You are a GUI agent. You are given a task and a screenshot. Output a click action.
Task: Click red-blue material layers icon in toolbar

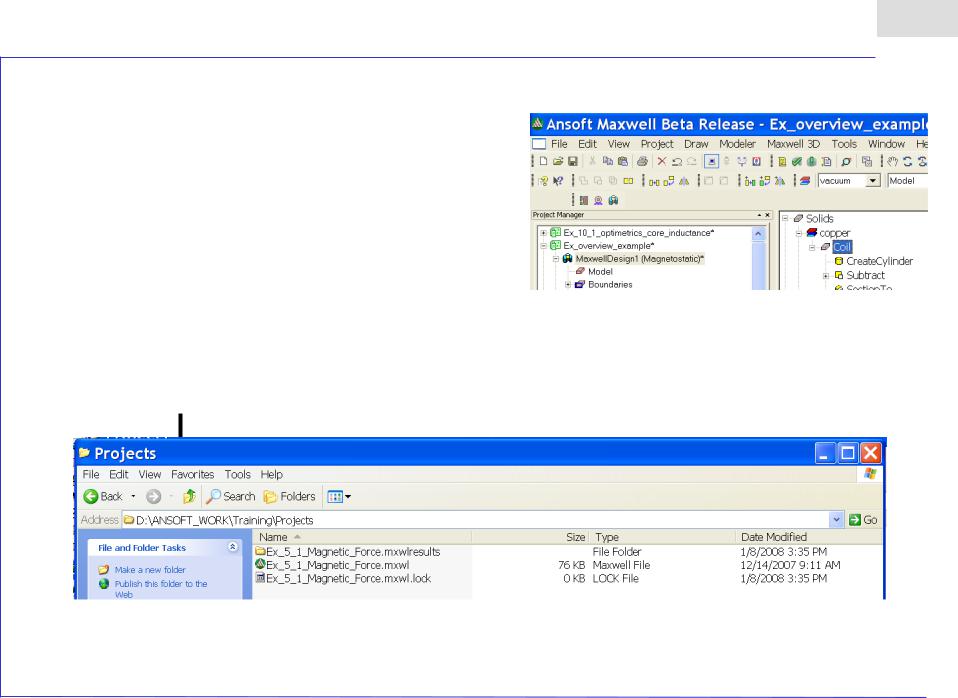(805, 181)
